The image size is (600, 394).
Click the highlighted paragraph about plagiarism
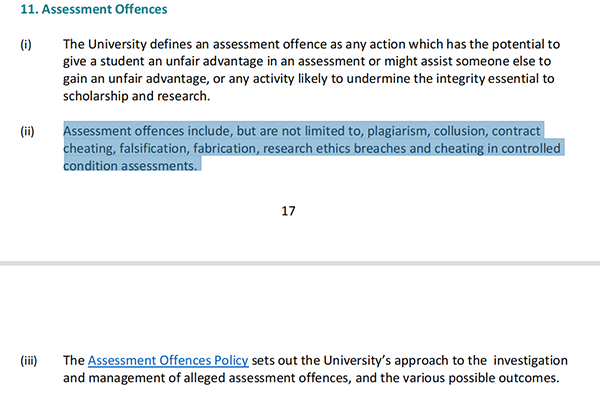[314, 148]
